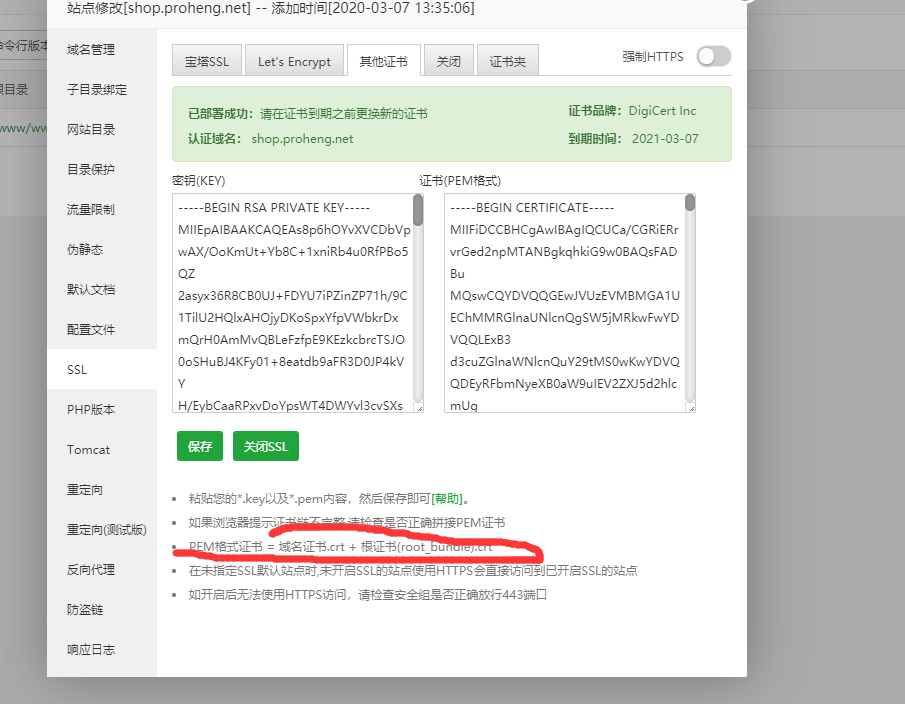The height and width of the screenshot is (704, 905).
Task: Click the certificate box scrollbar
Action: pos(690,204)
